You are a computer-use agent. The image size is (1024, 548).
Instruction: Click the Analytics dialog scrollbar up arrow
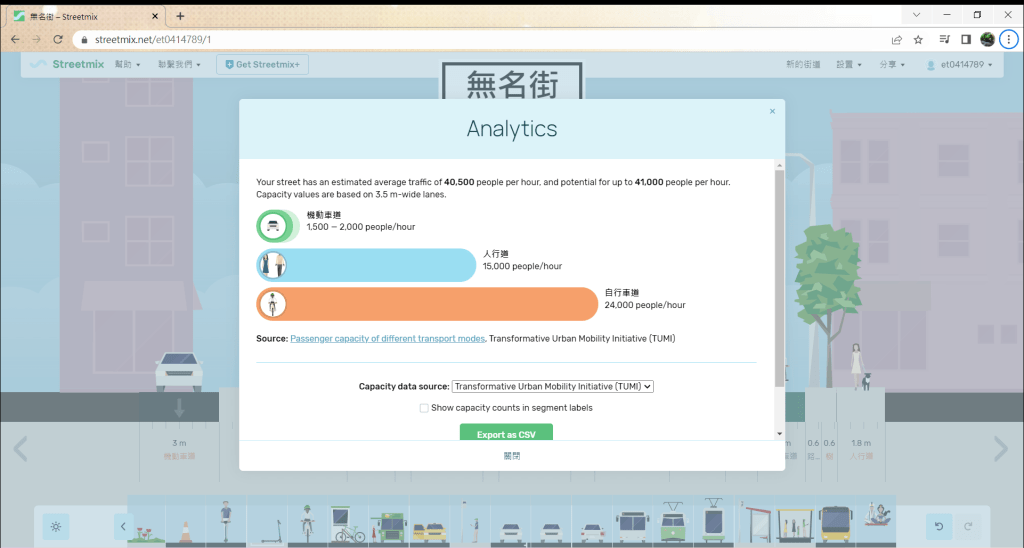pyautogui.click(x=779, y=165)
